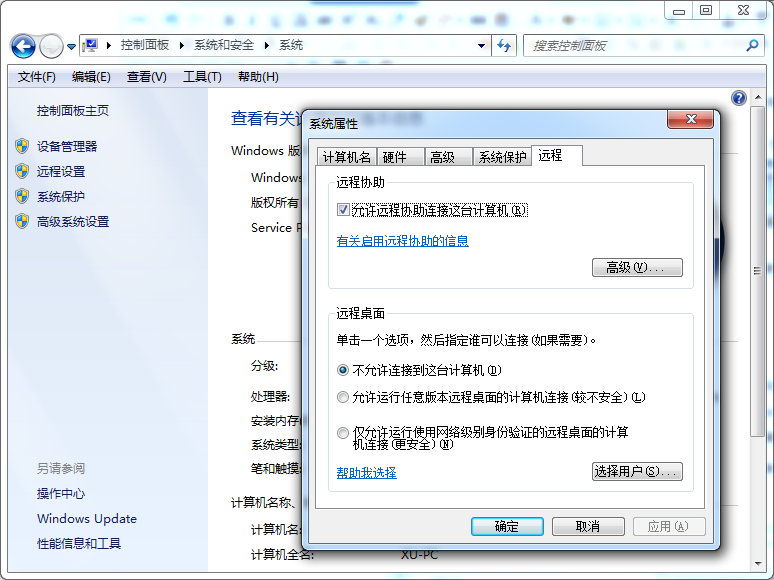This screenshot has width=774, height=580.
Task: Open the address bar history dropdown arrow
Action: [x=481, y=46]
